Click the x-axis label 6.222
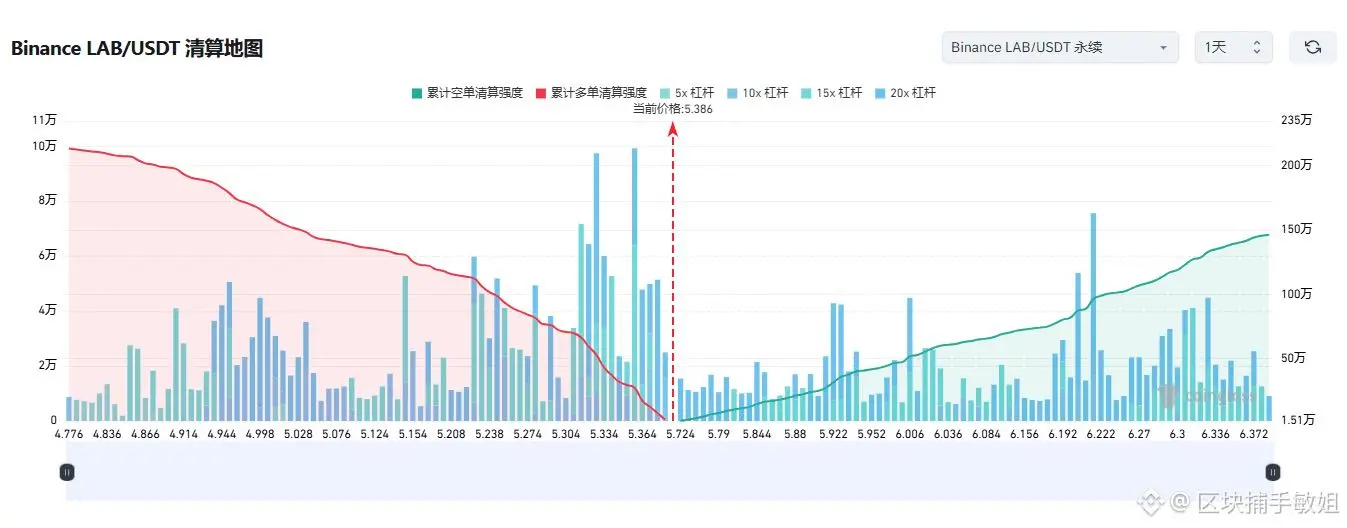Screen dimensions: 1347x528 pos(1101,434)
